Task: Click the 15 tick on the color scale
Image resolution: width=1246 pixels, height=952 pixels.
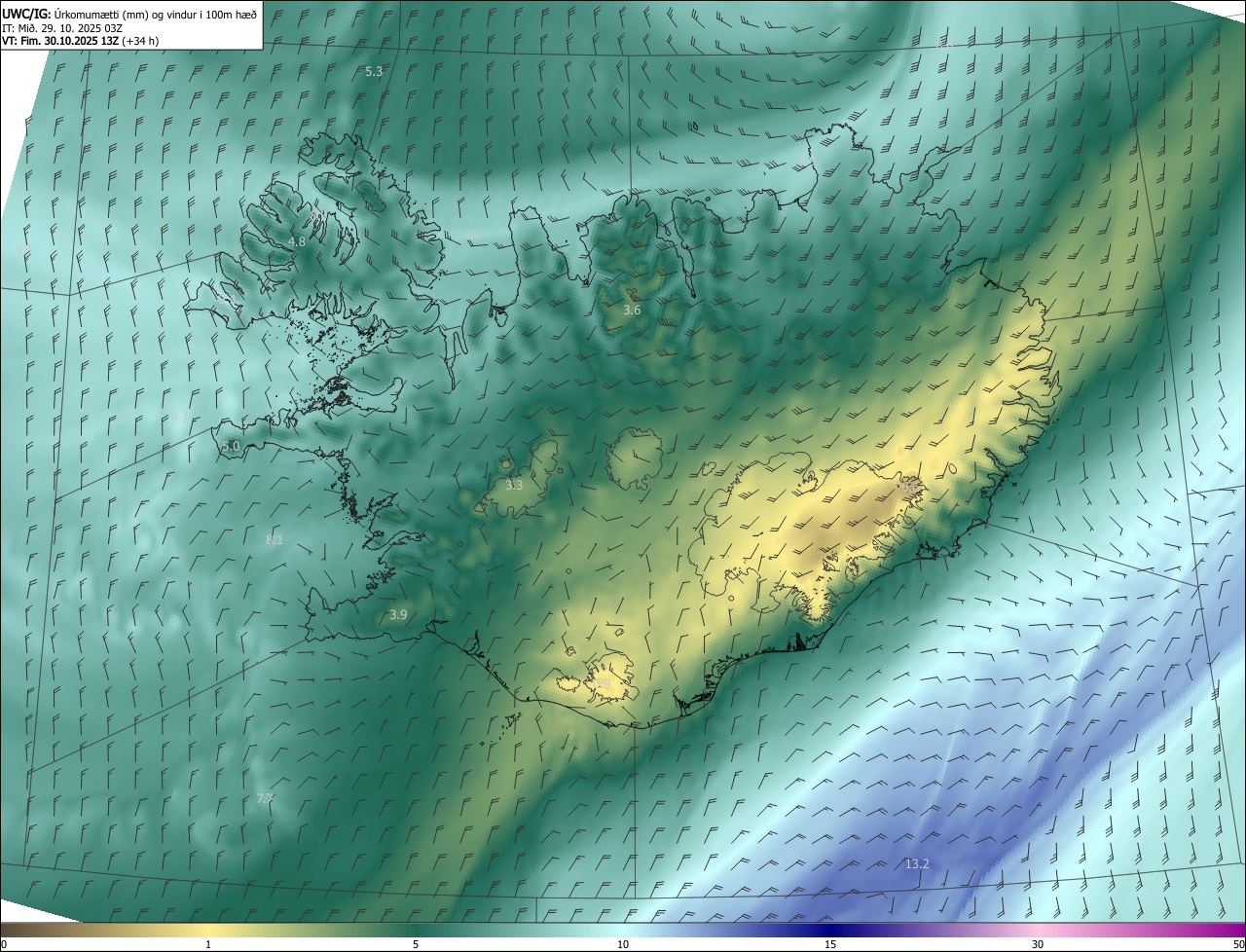Action: pos(830,944)
